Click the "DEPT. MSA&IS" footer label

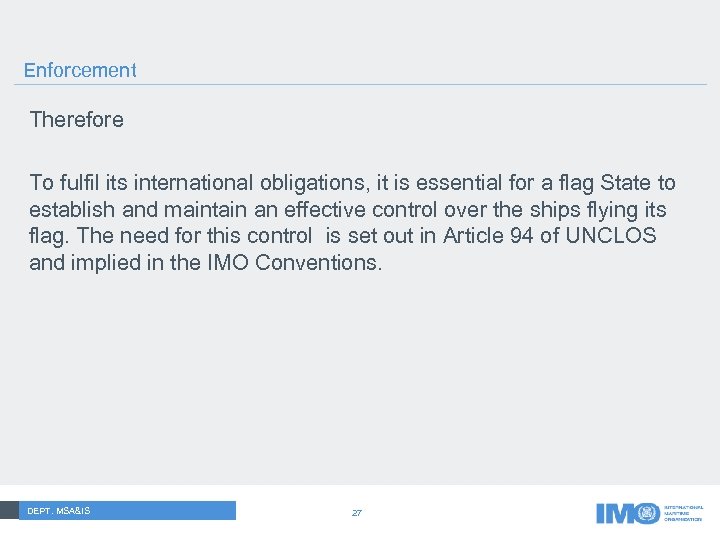click(x=58, y=511)
